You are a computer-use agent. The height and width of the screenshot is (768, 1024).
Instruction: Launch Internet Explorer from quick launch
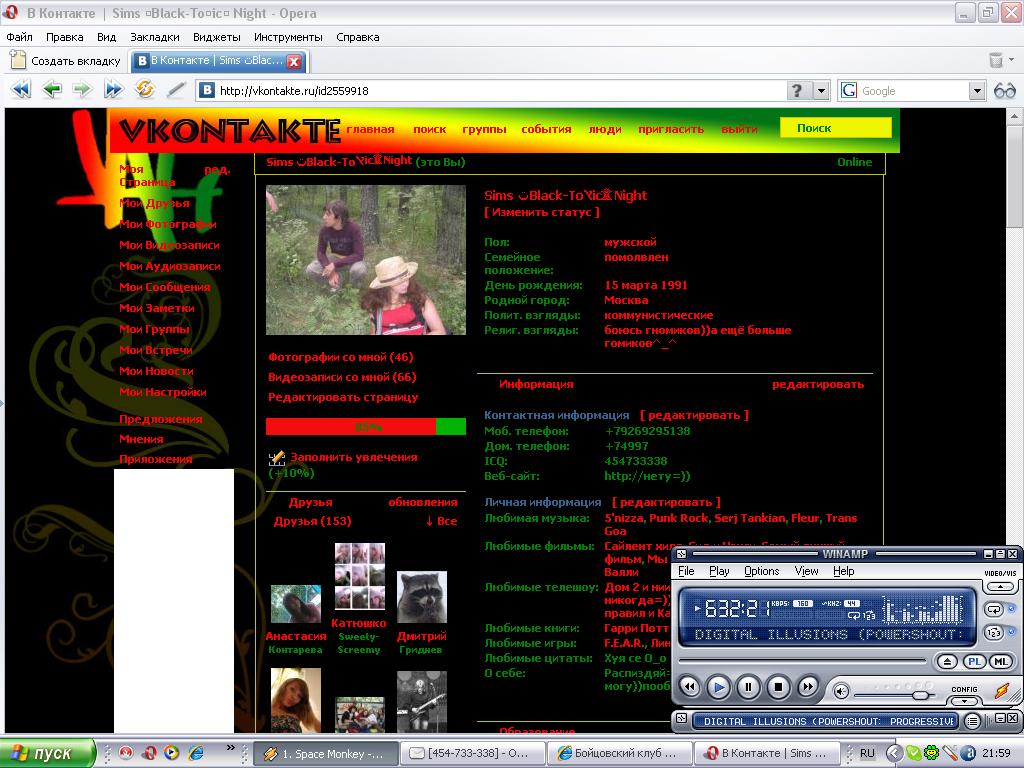point(195,753)
